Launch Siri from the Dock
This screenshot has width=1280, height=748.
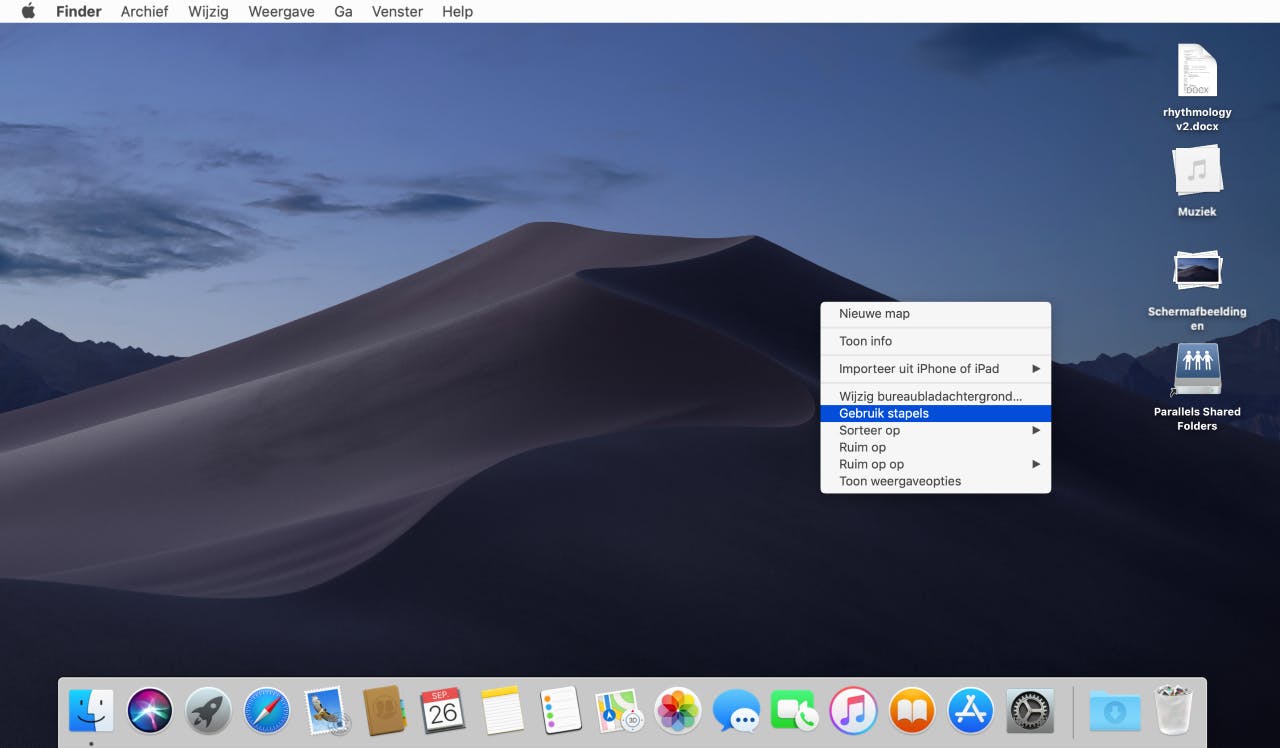click(150, 711)
